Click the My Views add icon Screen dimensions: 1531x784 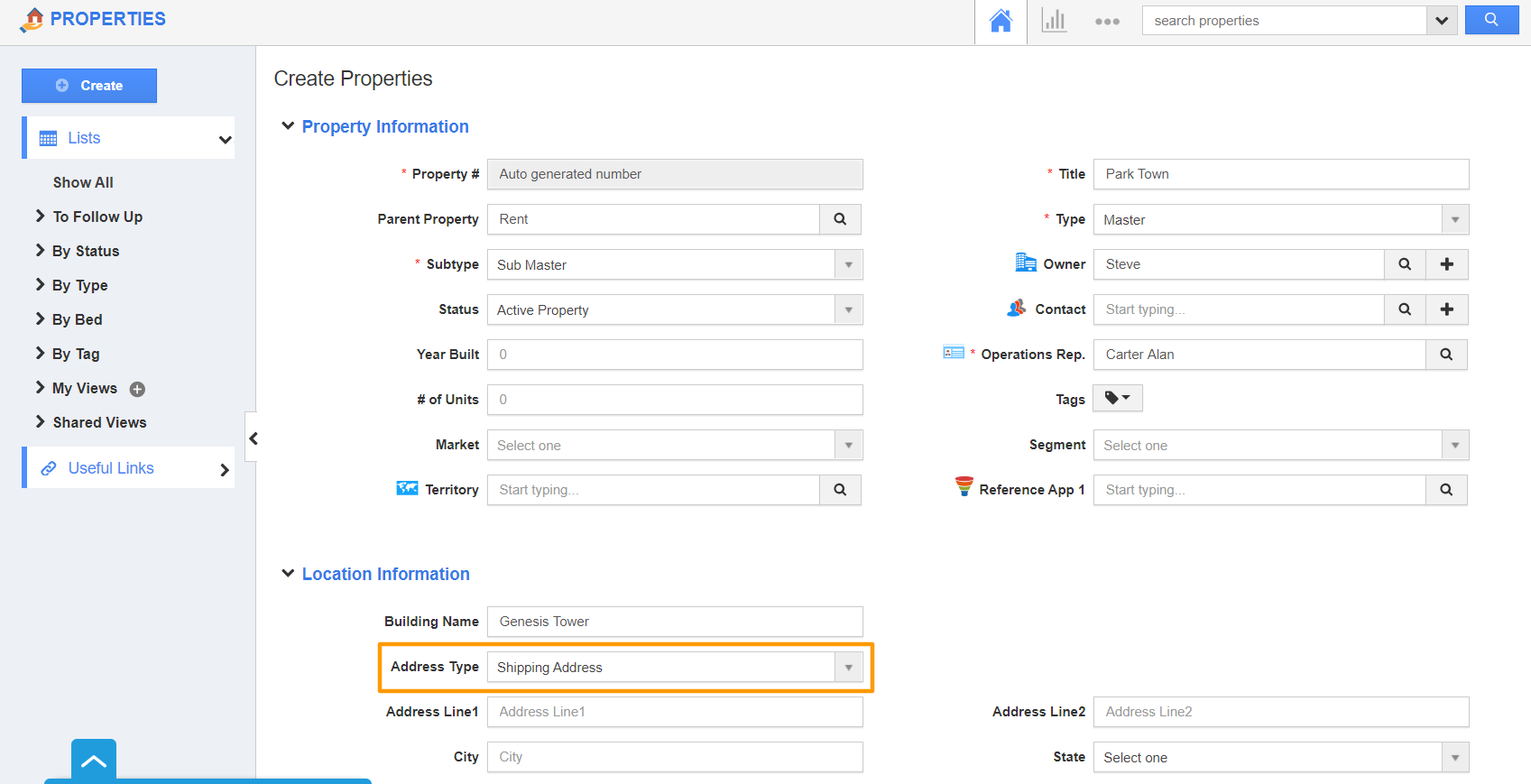pos(137,389)
